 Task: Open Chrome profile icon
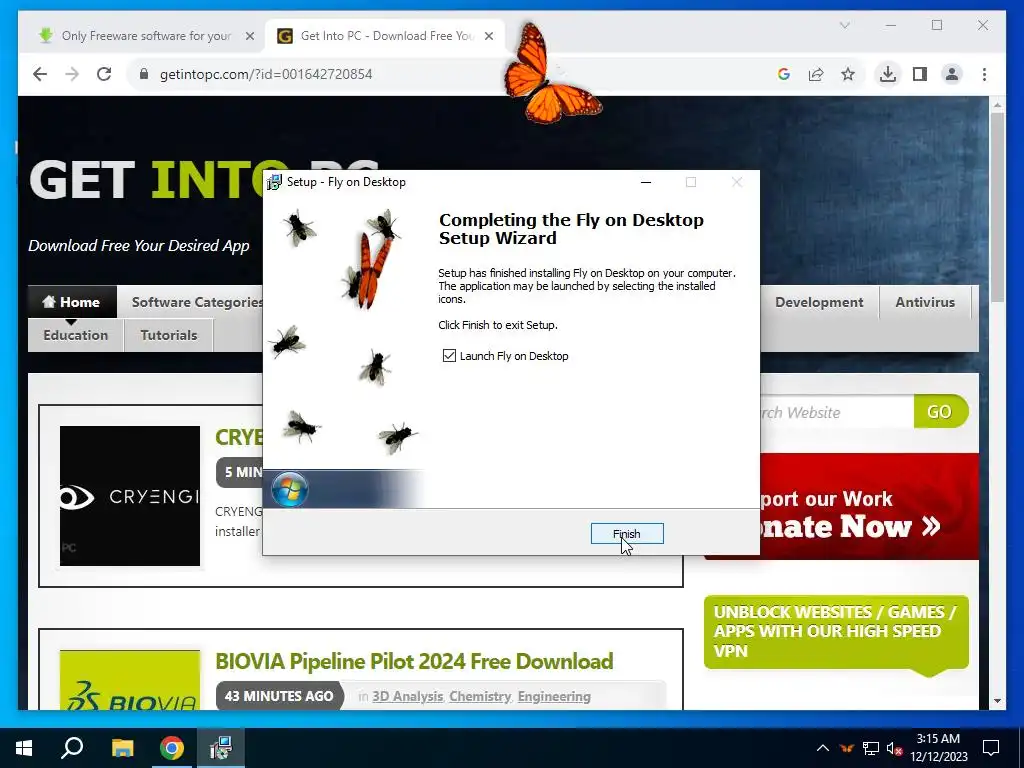pos(952,74)
